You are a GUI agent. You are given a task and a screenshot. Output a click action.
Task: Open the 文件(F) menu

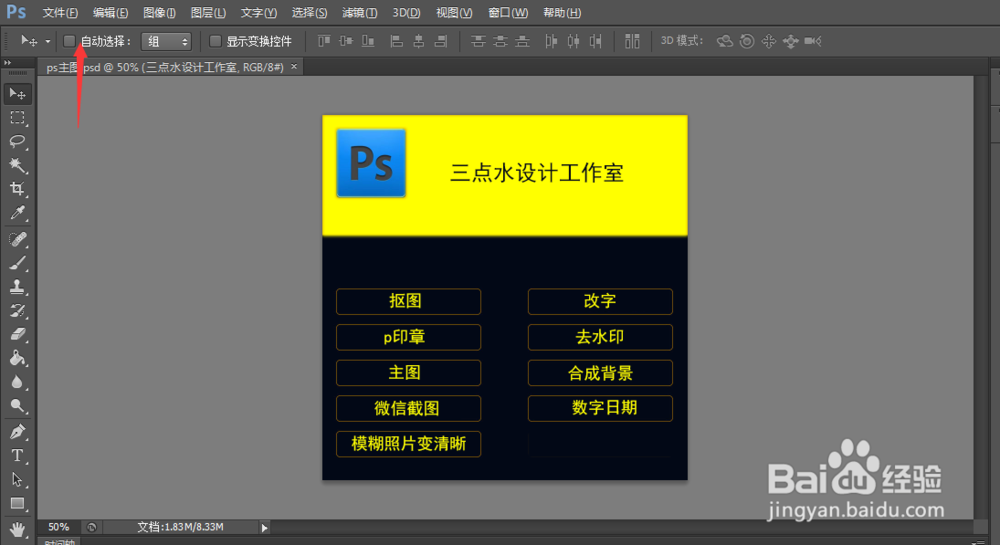tap(60, 13)
